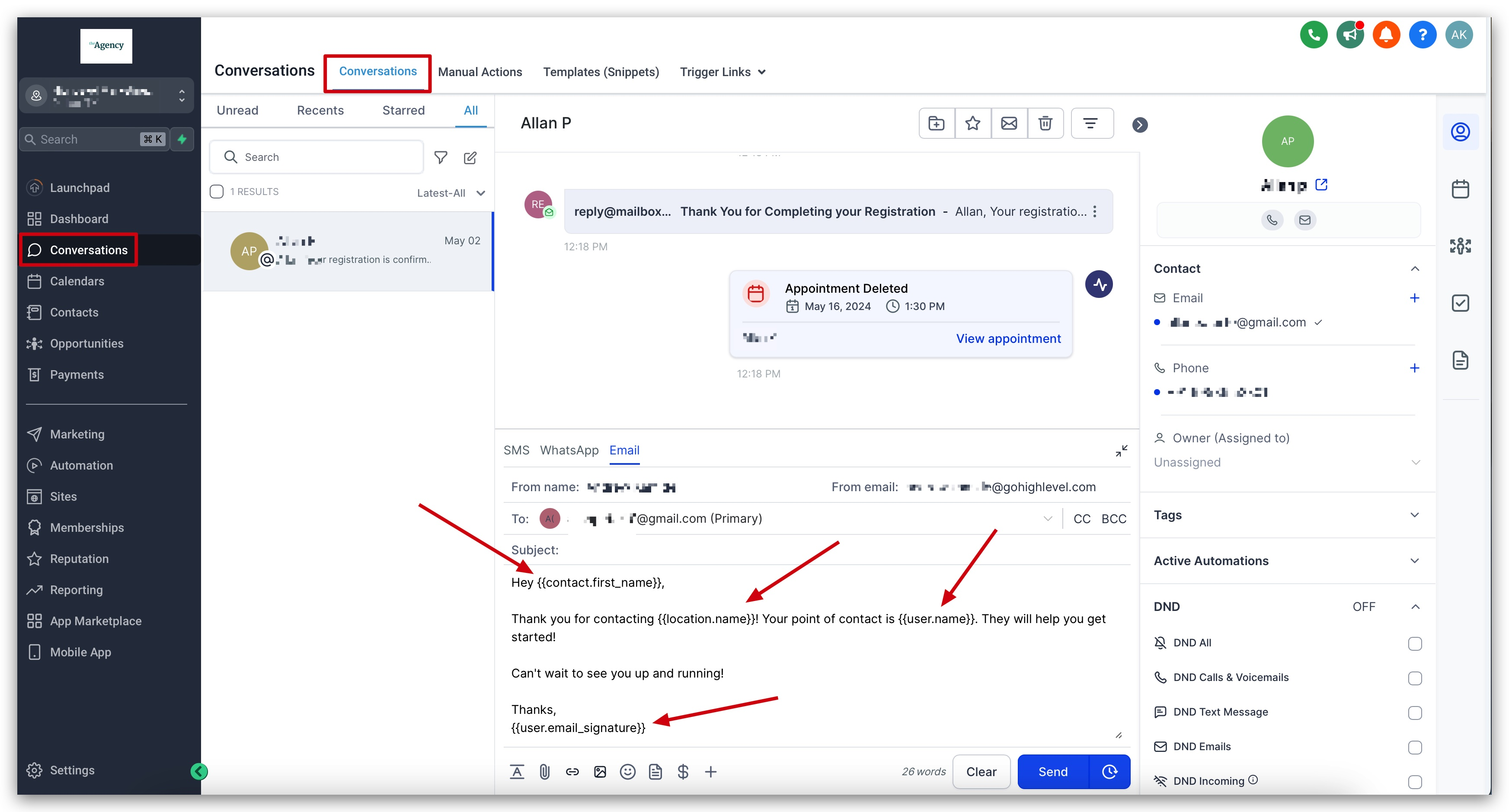Open the Latest-All sort dropdown

point(451,193)
